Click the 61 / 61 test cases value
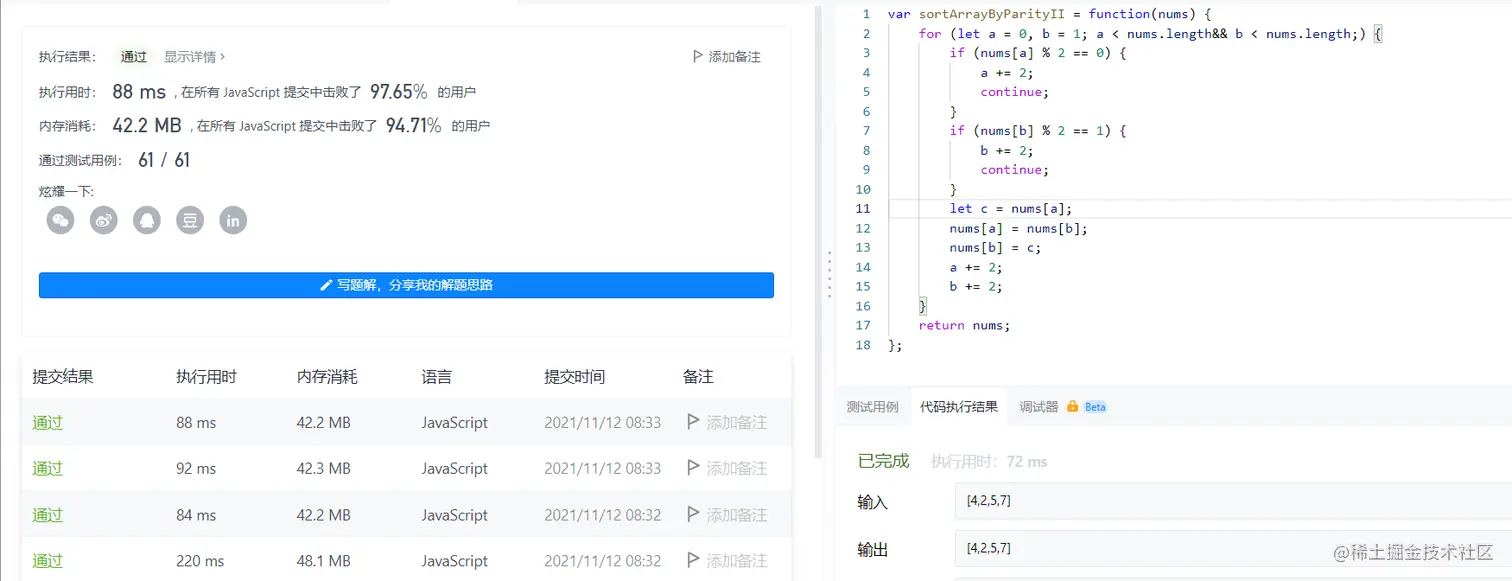Screen dimensions: 1512x581 [x=164, y=160]
